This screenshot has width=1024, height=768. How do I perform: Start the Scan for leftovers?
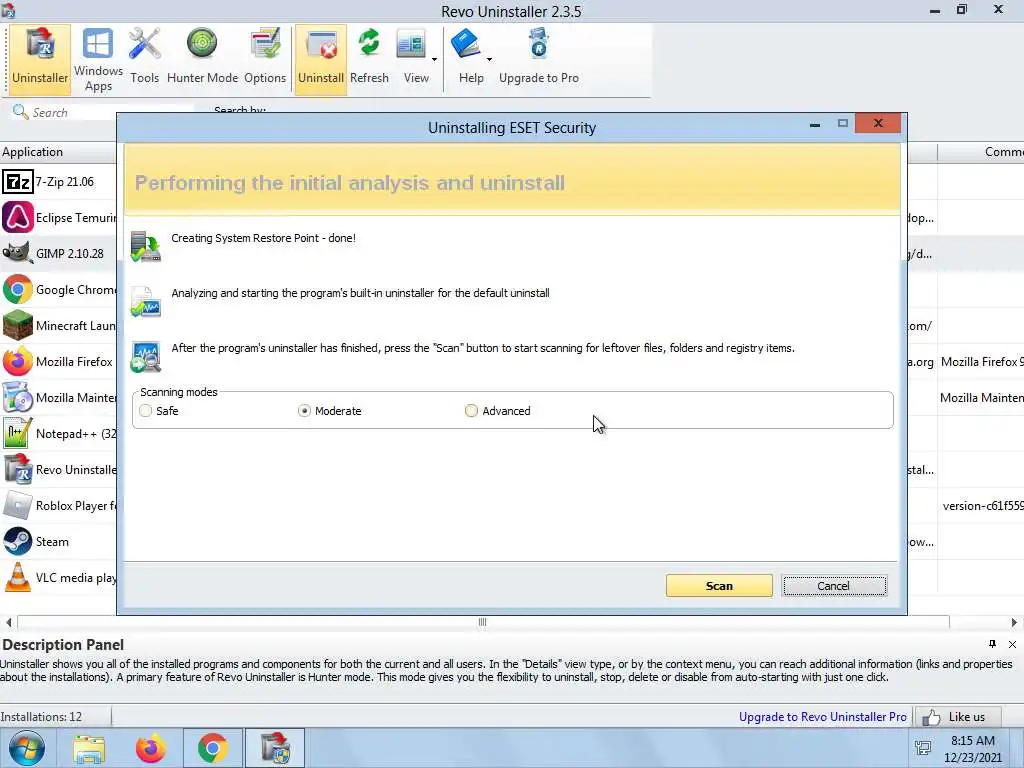click(x=719, y=586)
